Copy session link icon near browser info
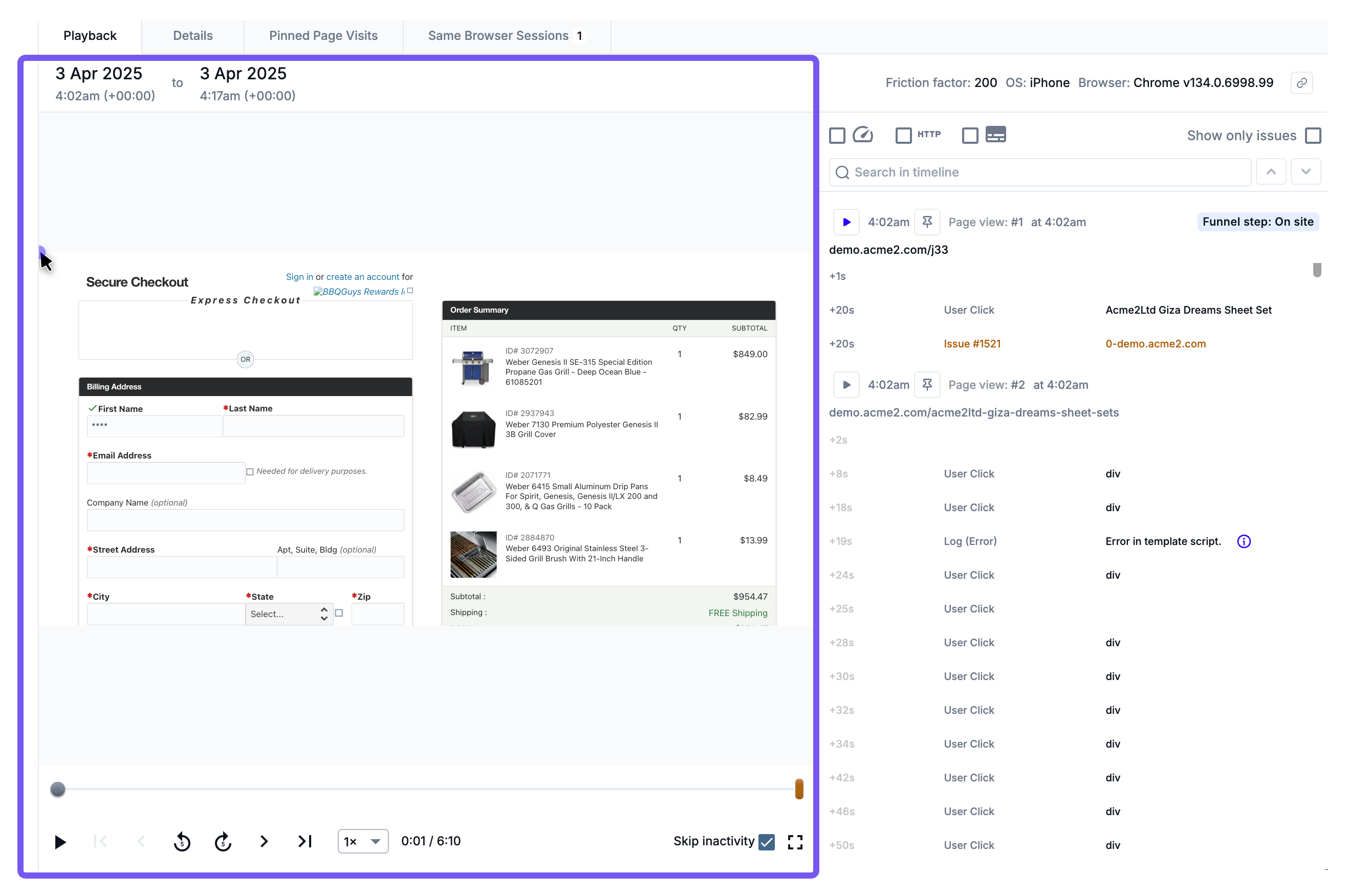This screenshot has width=1348, height=896. [x=1301, y=83]
